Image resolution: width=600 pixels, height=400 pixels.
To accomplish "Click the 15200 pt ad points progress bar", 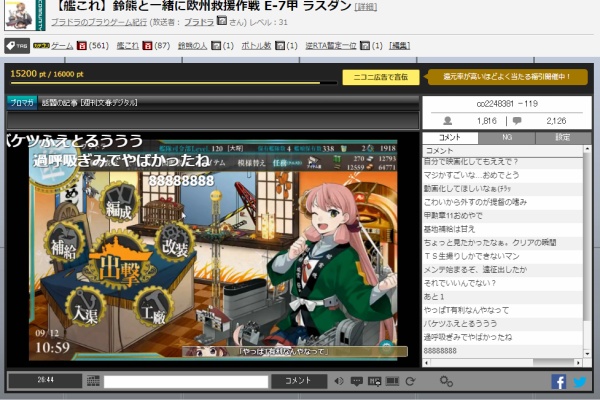I will pyautogui.click(x=174, y=82).
